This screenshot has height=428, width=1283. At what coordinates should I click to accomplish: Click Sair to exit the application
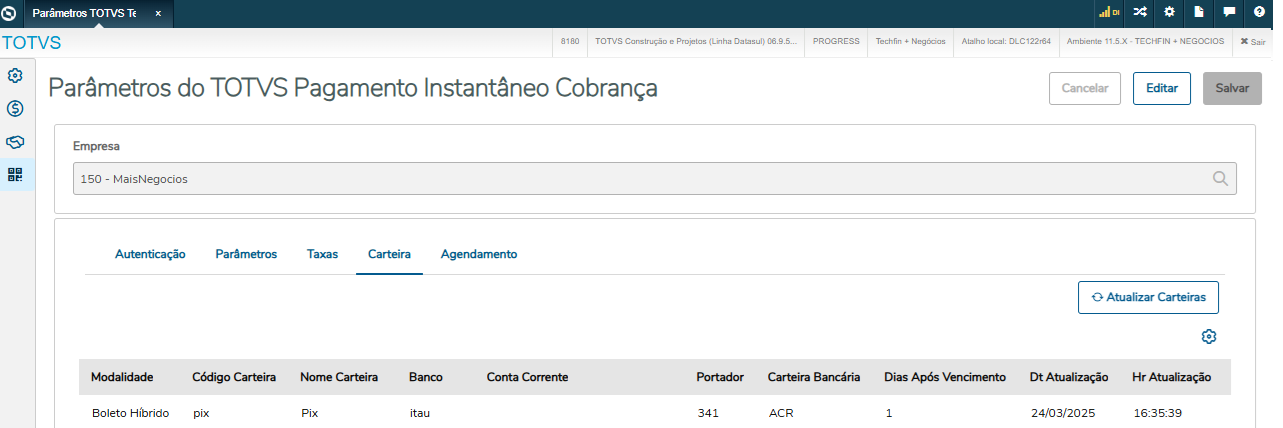tap(1252, 42)
